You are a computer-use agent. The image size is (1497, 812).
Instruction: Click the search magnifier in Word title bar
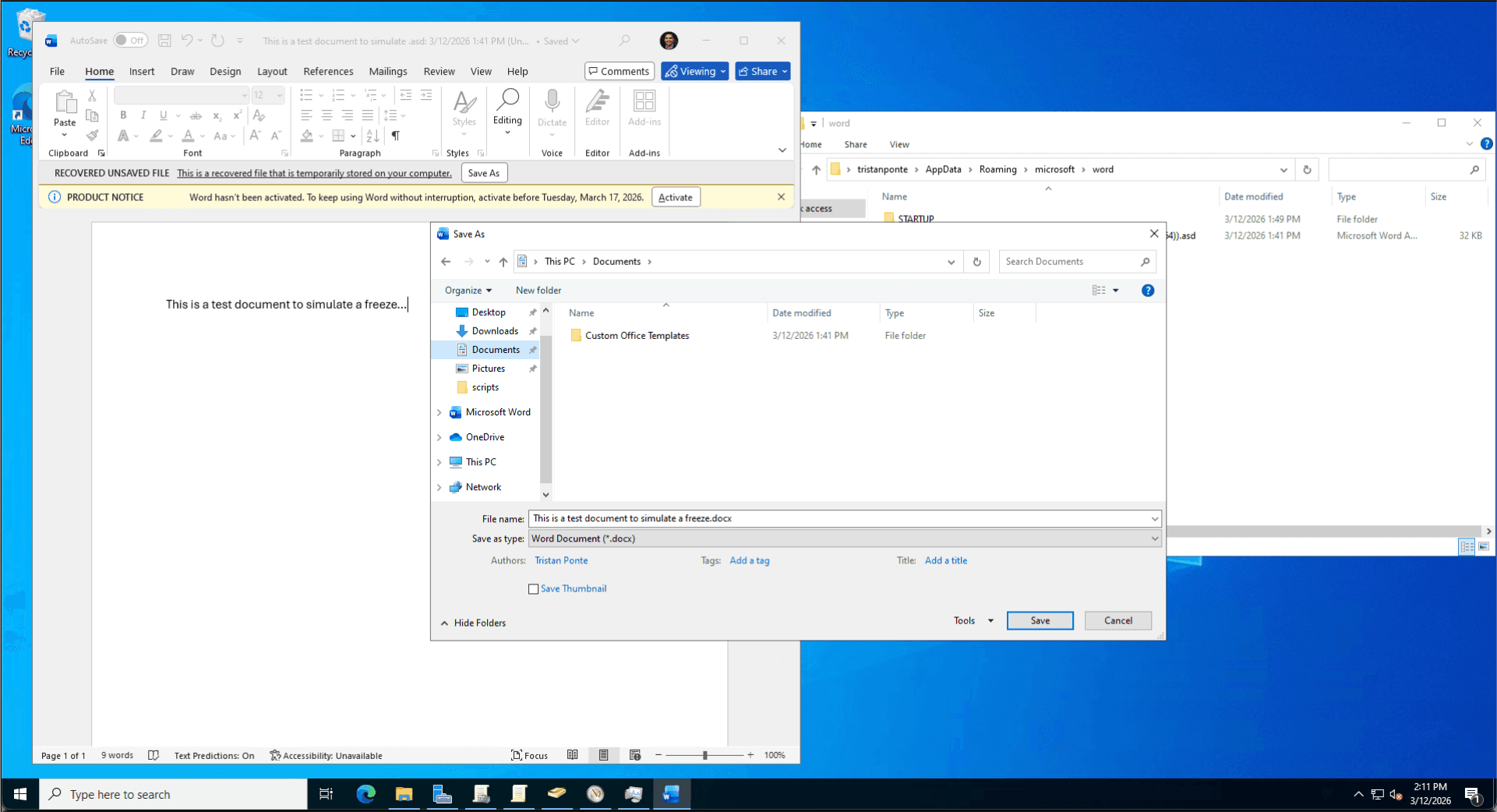[624, 41]
